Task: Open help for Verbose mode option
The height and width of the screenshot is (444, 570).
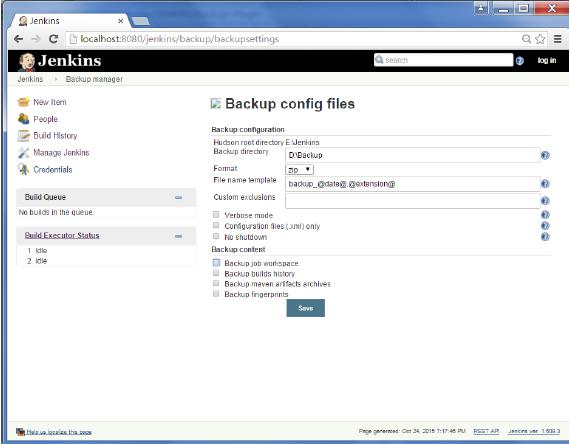Action: 545,215
